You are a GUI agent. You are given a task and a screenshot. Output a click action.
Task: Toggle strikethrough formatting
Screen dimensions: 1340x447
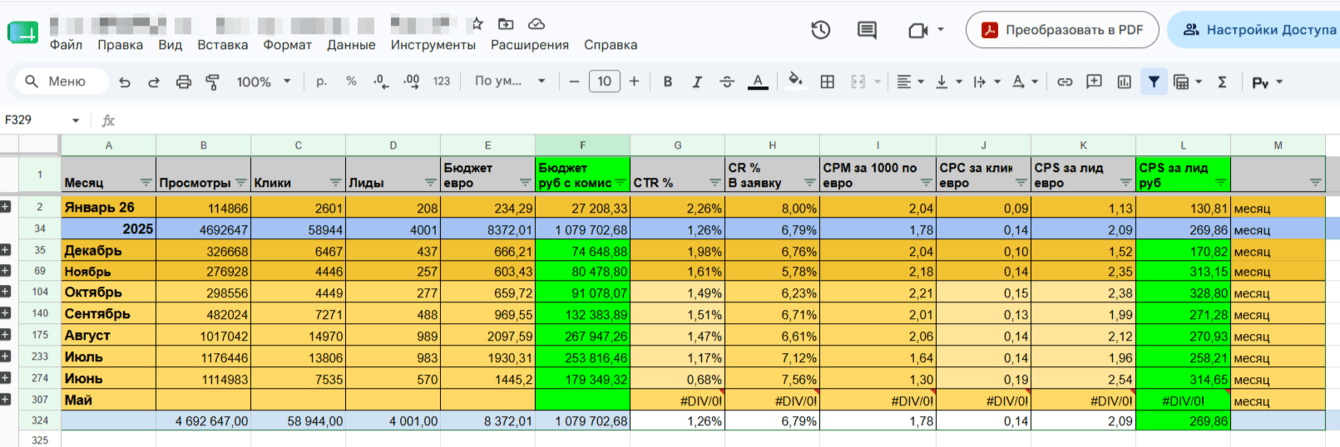click(727, 82)
